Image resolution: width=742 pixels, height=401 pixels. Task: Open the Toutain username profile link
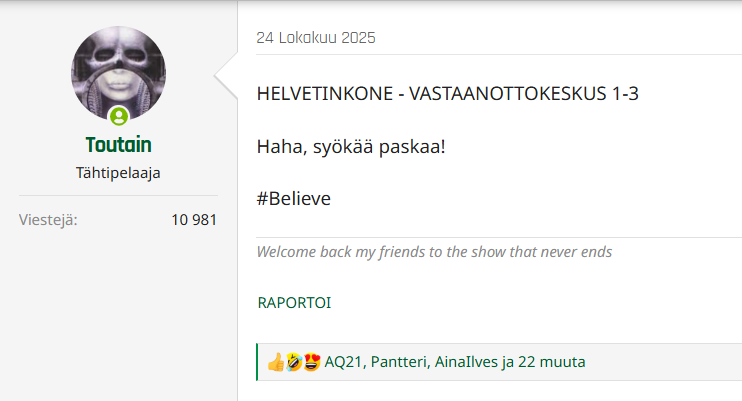point(118,145)
